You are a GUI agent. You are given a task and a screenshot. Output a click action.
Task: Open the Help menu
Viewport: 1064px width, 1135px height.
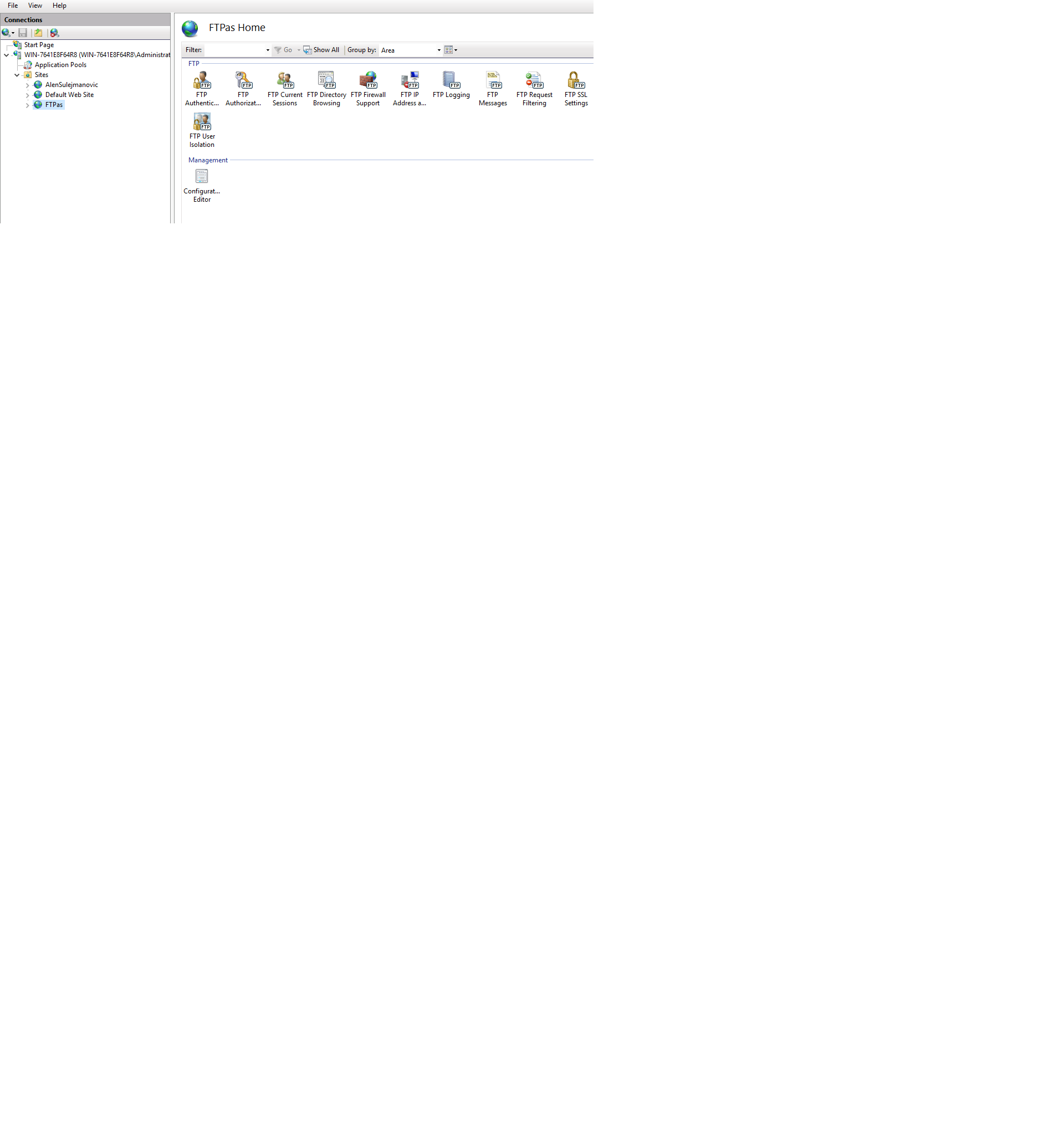59,6
